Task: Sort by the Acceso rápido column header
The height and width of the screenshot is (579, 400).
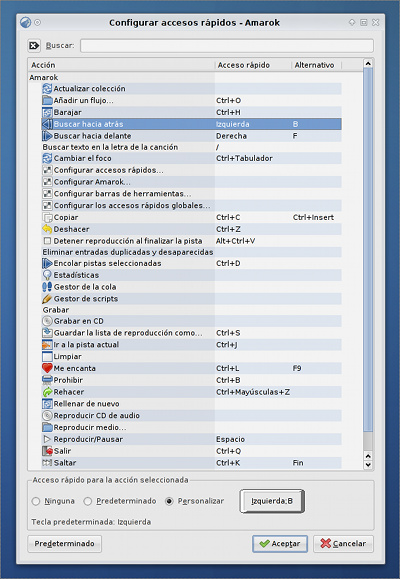Action: coord(253,65)
